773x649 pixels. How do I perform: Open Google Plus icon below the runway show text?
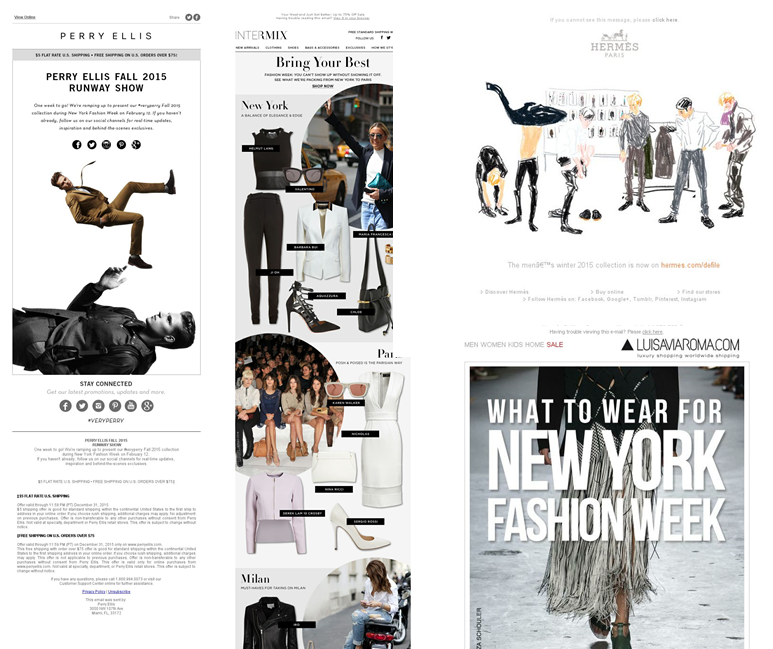(136, 144)
